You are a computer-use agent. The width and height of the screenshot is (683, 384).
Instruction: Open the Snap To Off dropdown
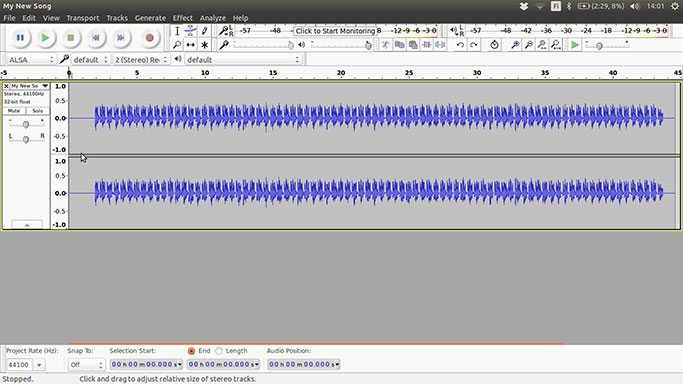click(86, 365)
